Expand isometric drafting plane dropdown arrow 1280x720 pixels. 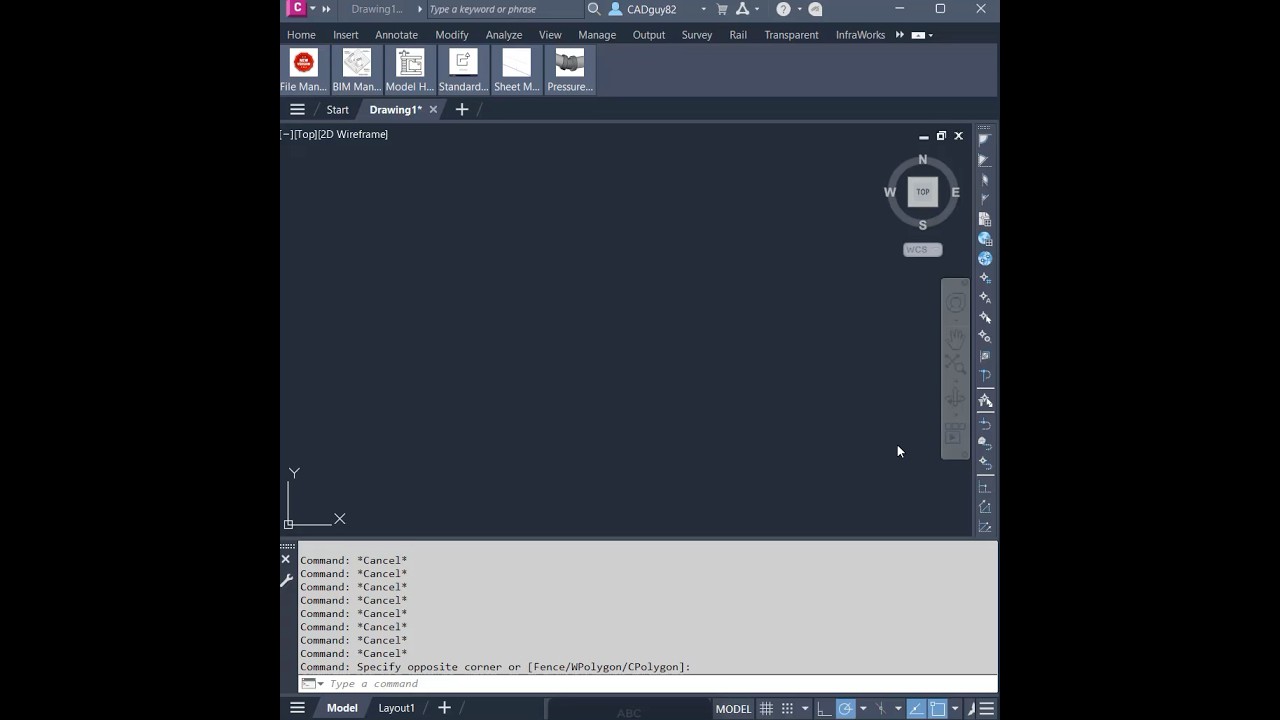pyautogui.click(x=898, y=708)
